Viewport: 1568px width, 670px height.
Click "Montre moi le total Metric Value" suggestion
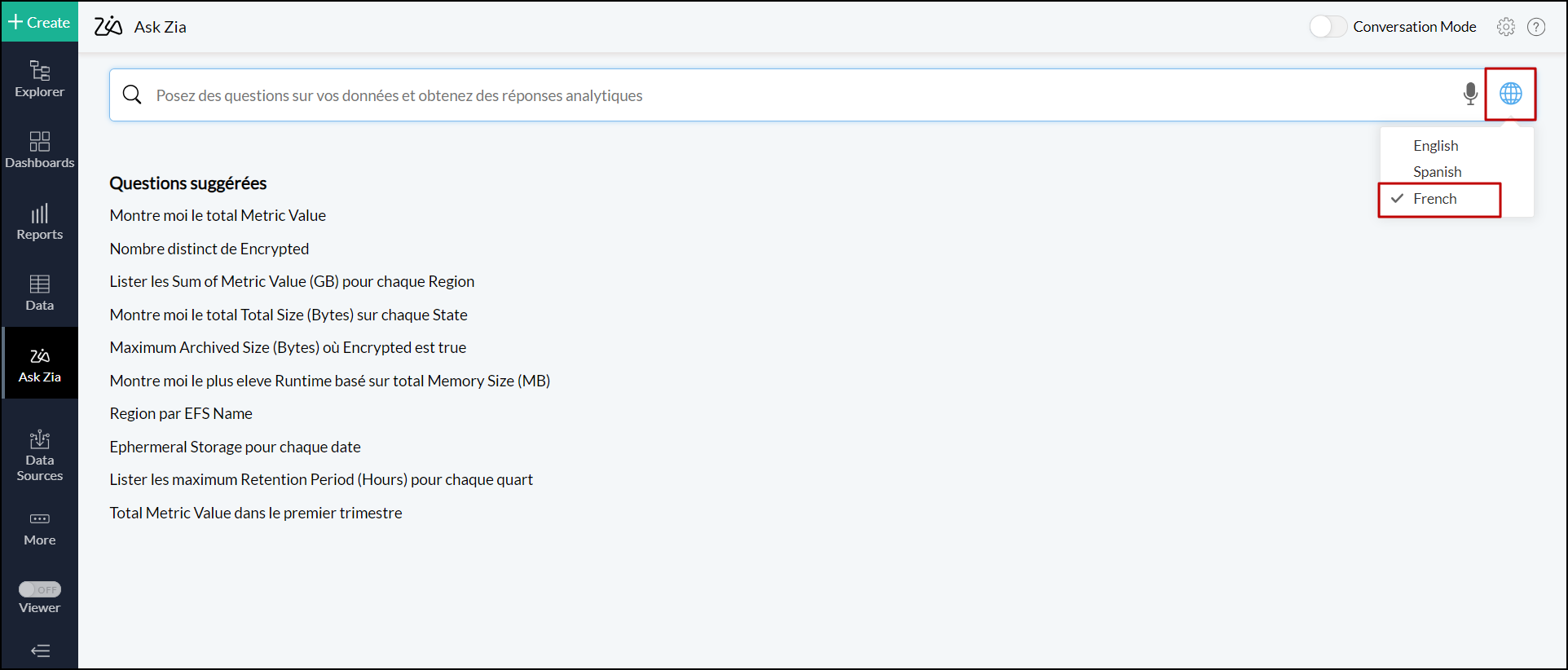(x=218, y=215)
